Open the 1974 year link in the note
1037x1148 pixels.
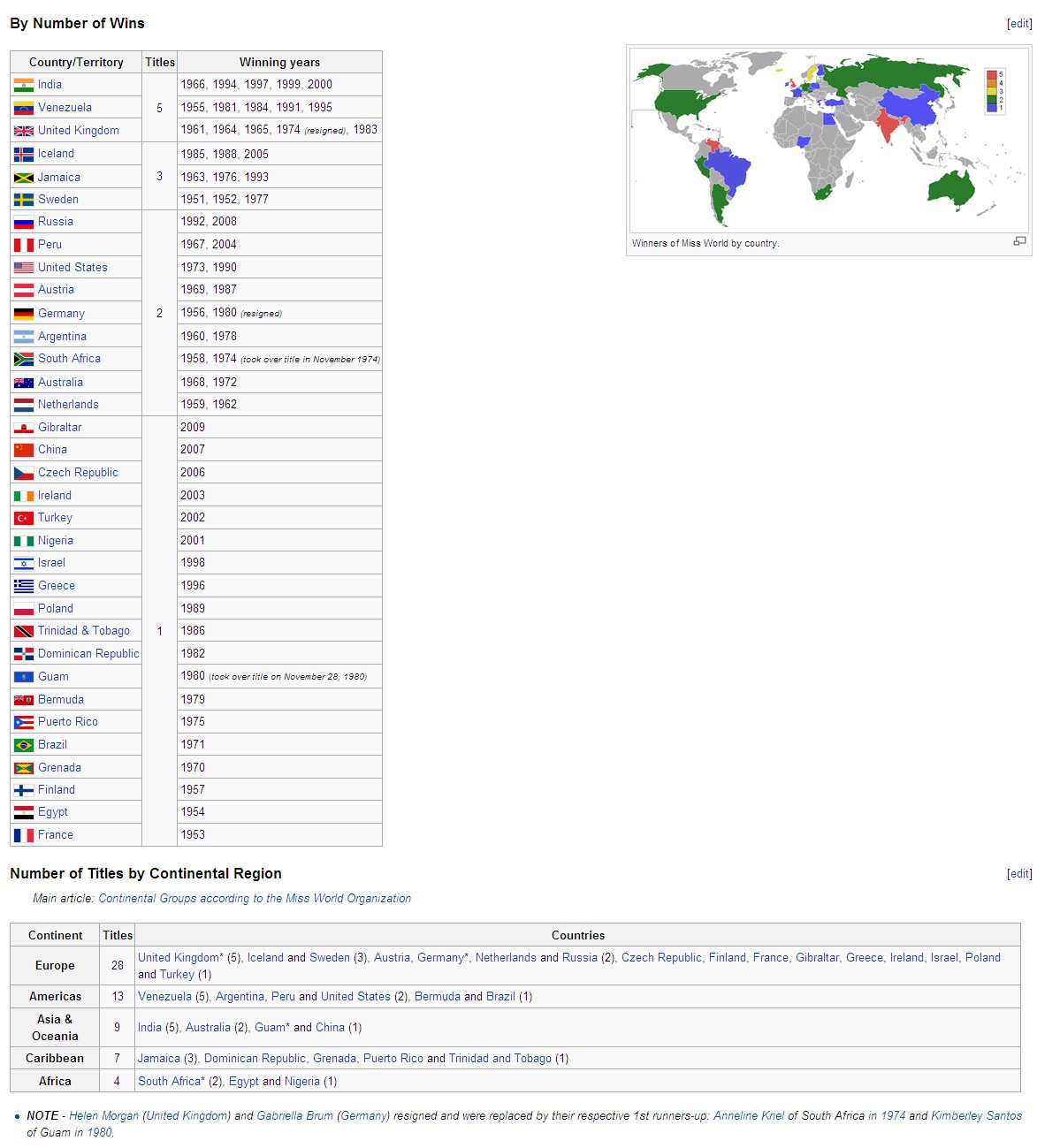pyautogui.click(x=893, y=1116)
